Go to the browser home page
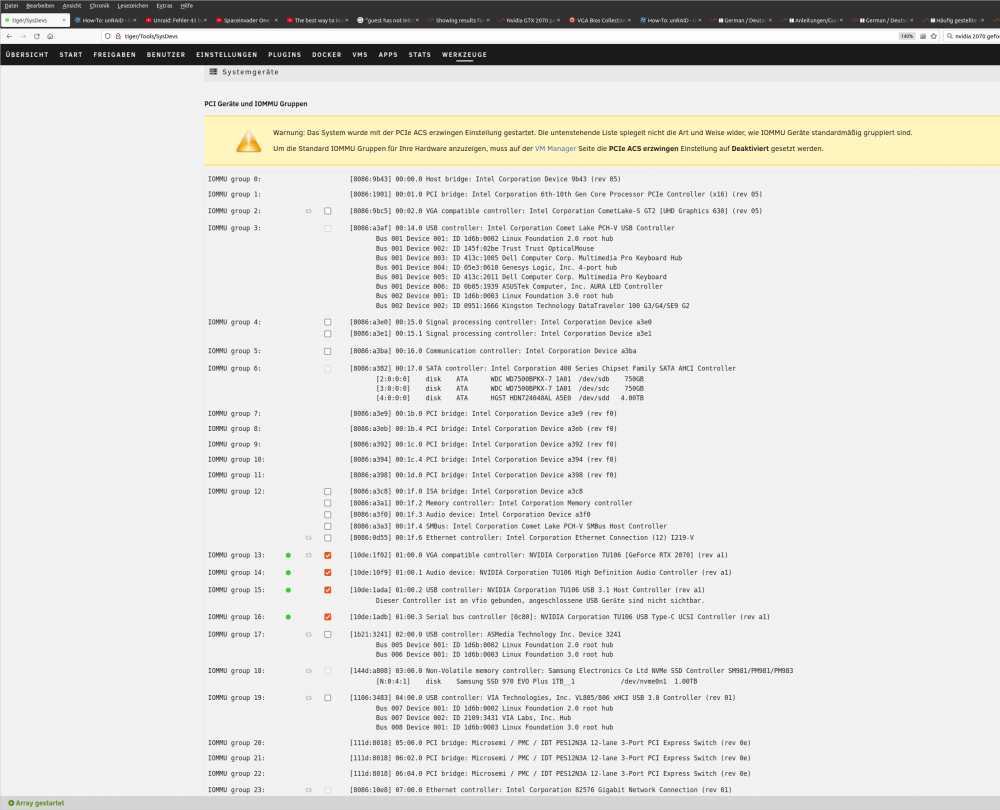This screenshot has width=1000, height=810. pyautogui.click(x=50, y=36)
